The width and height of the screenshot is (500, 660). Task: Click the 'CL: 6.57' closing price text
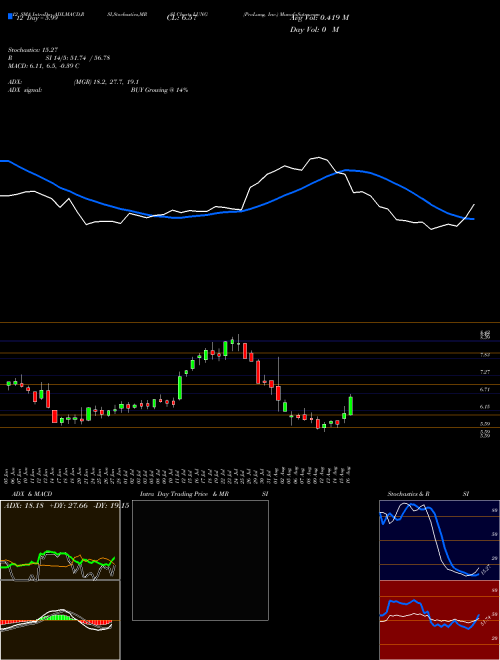[x=182, y=18]
